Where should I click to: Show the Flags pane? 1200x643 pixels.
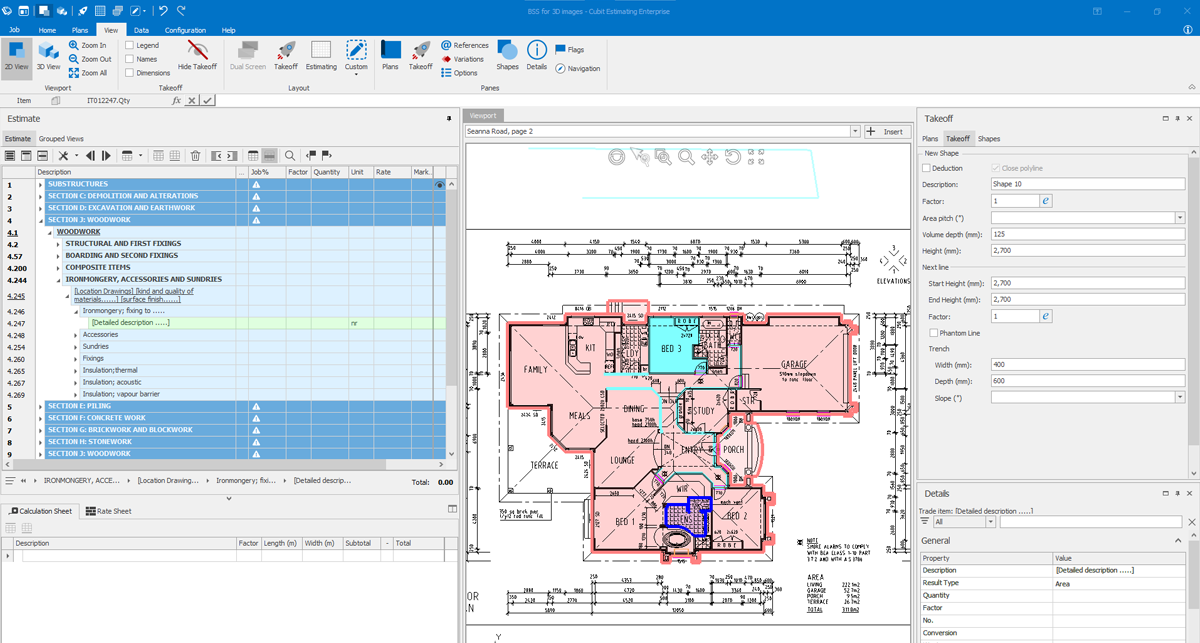569,49
